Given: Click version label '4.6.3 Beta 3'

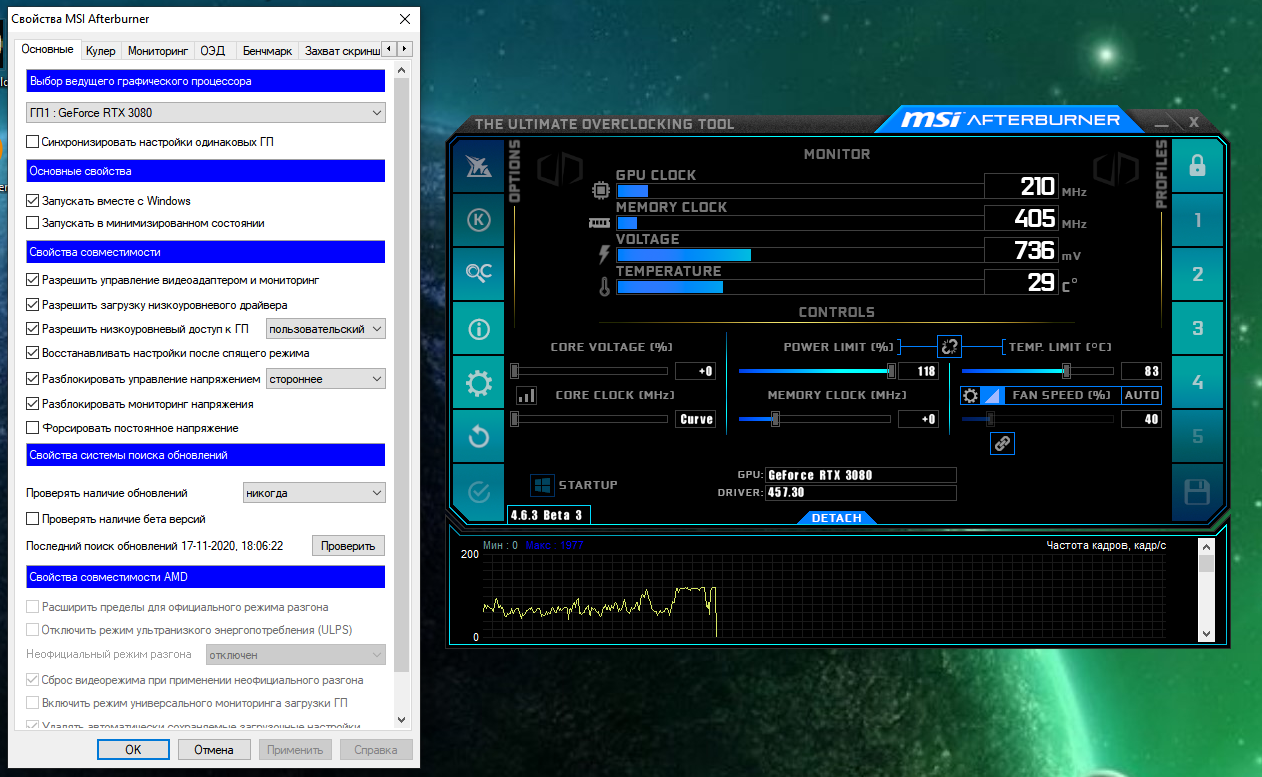Looking at the screenshot, I should pyautogui.click(x=548, y=515).
